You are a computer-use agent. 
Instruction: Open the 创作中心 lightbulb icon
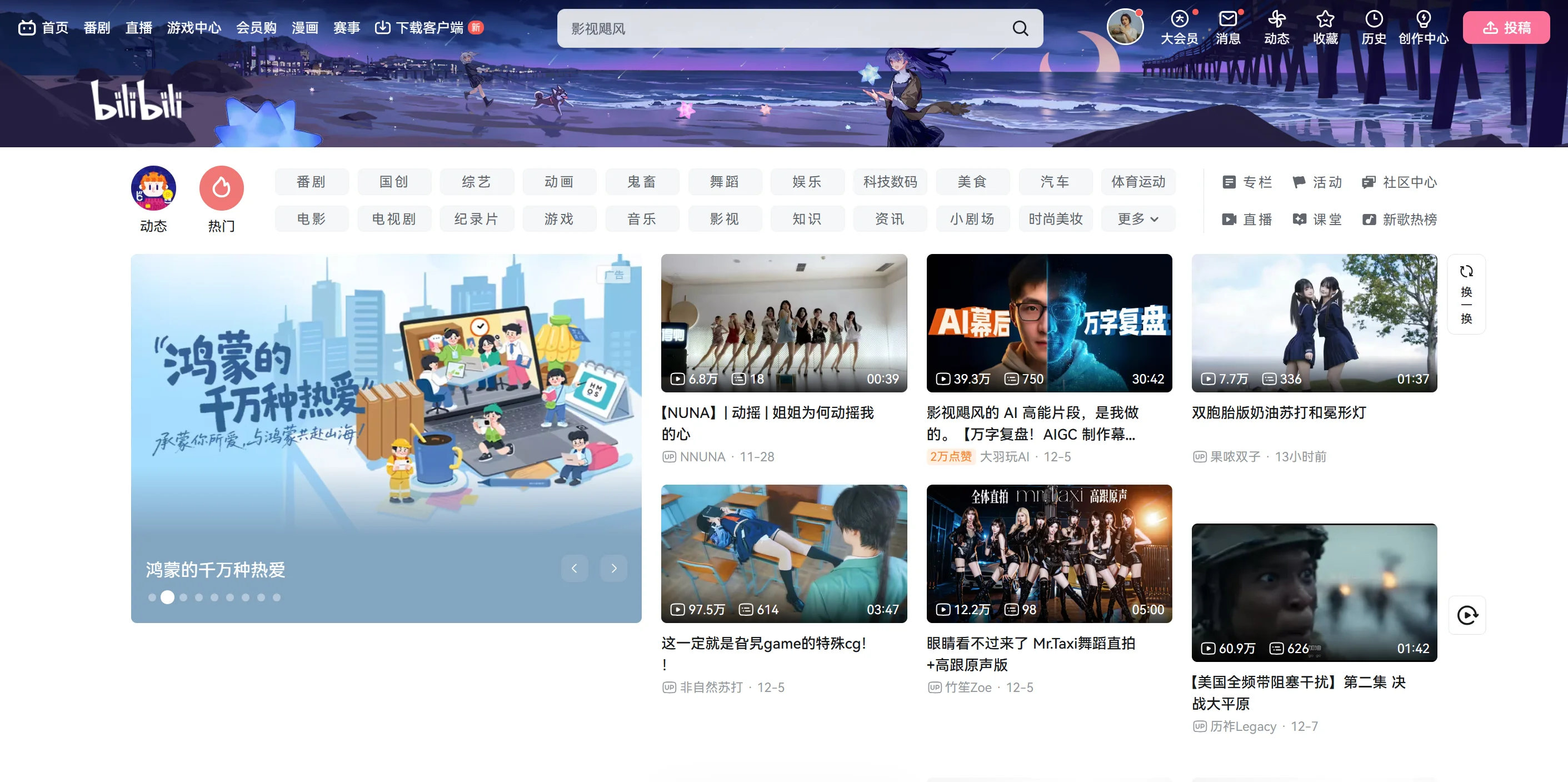[x=1422, y=20]
